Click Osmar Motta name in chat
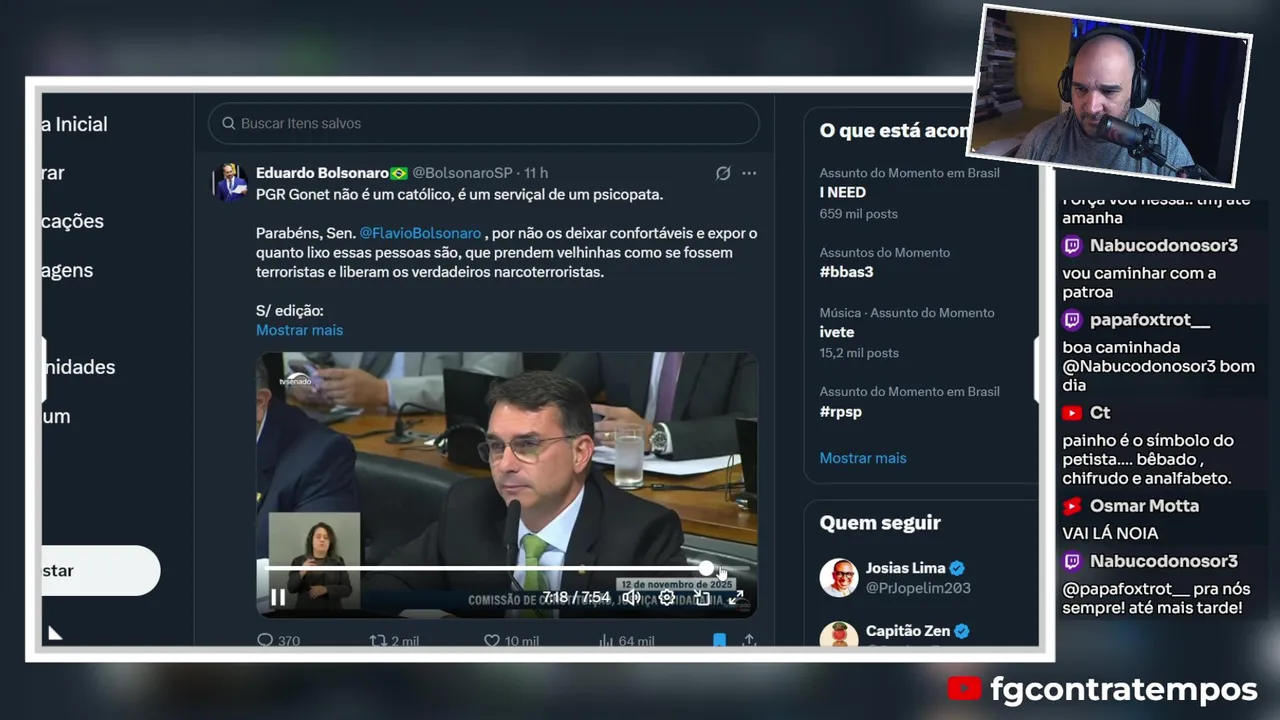 coord(1144,506)
